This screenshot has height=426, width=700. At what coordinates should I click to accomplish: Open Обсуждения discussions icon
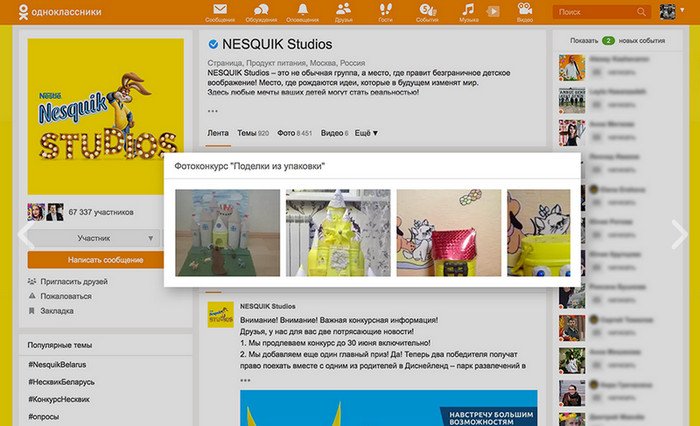(261, 13)
